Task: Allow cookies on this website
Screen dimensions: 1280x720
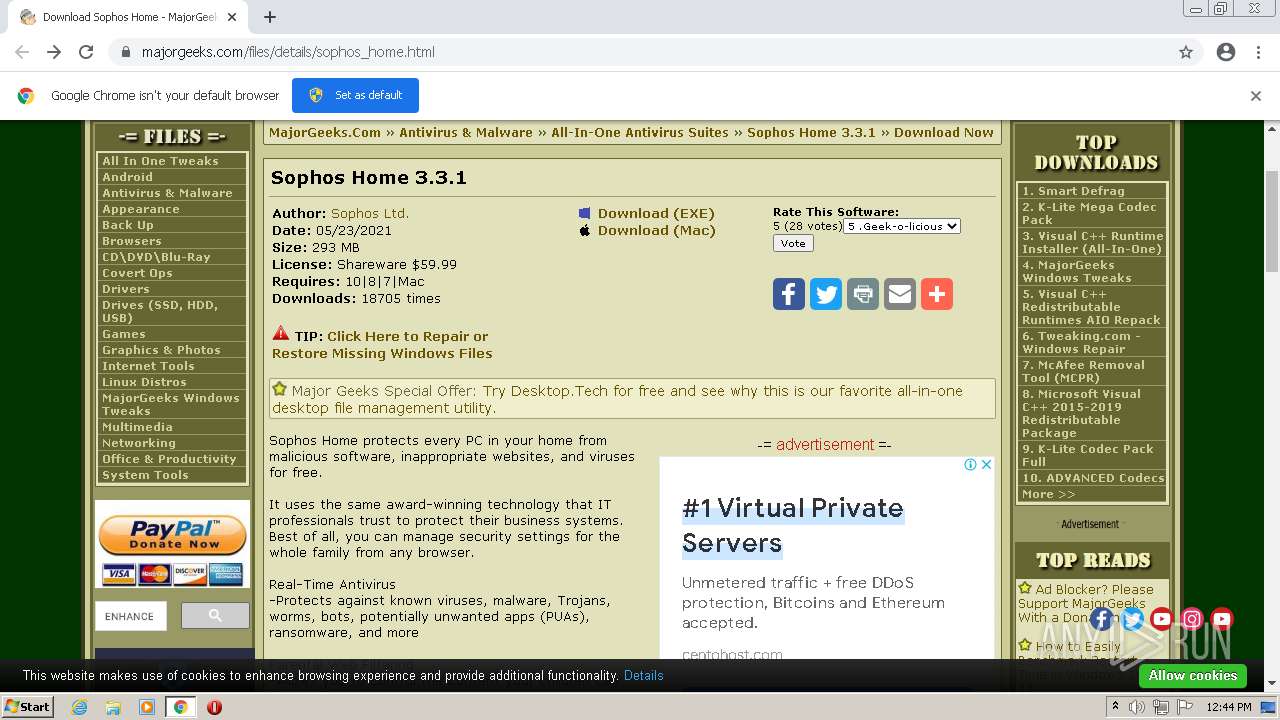Action: tap(1192, 676)
